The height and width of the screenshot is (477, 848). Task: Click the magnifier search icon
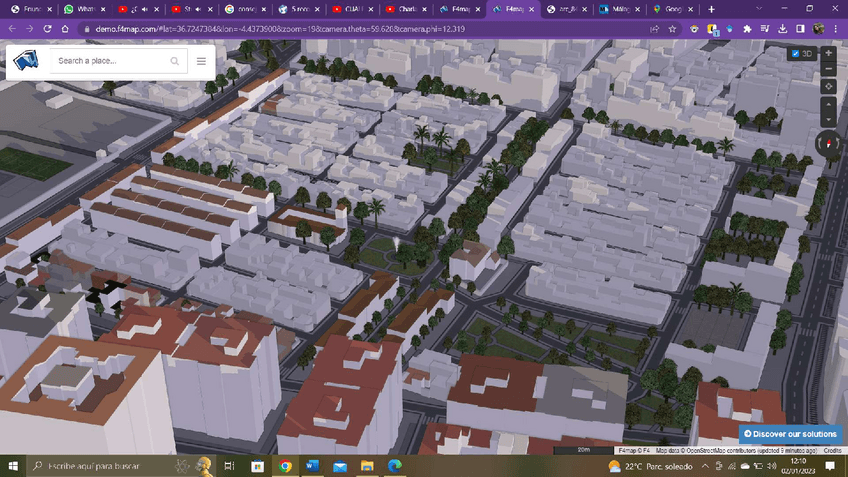(x=175, y=61)
